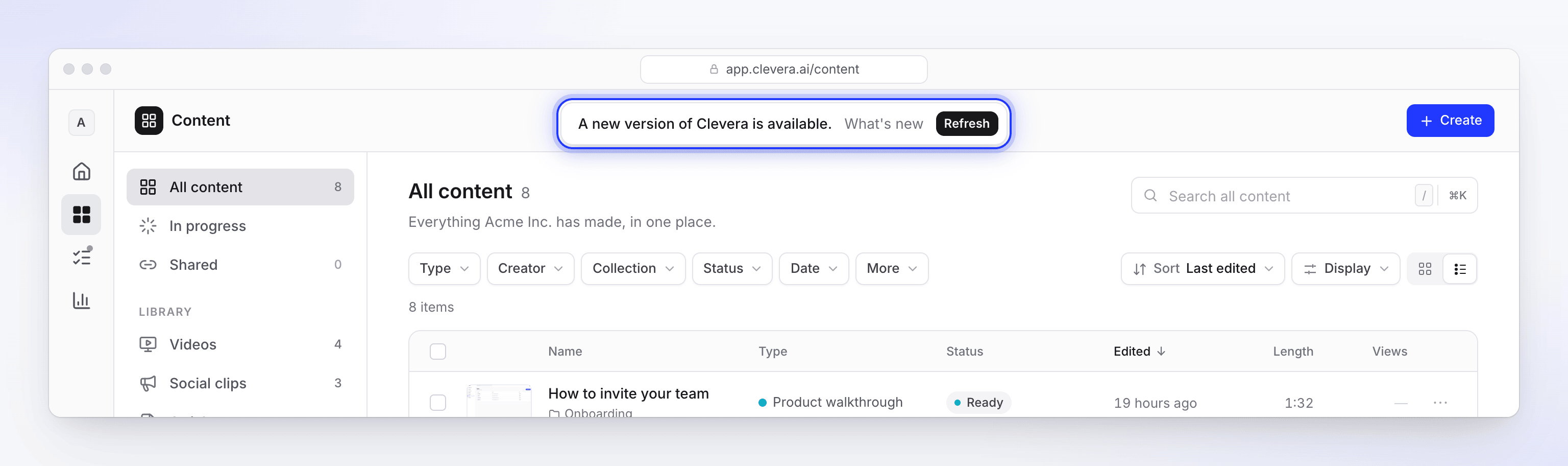The height and width of the screenshot is (466, 1568).
Task: Click the search magnifier icon
Action: (x=1150, y=196)
